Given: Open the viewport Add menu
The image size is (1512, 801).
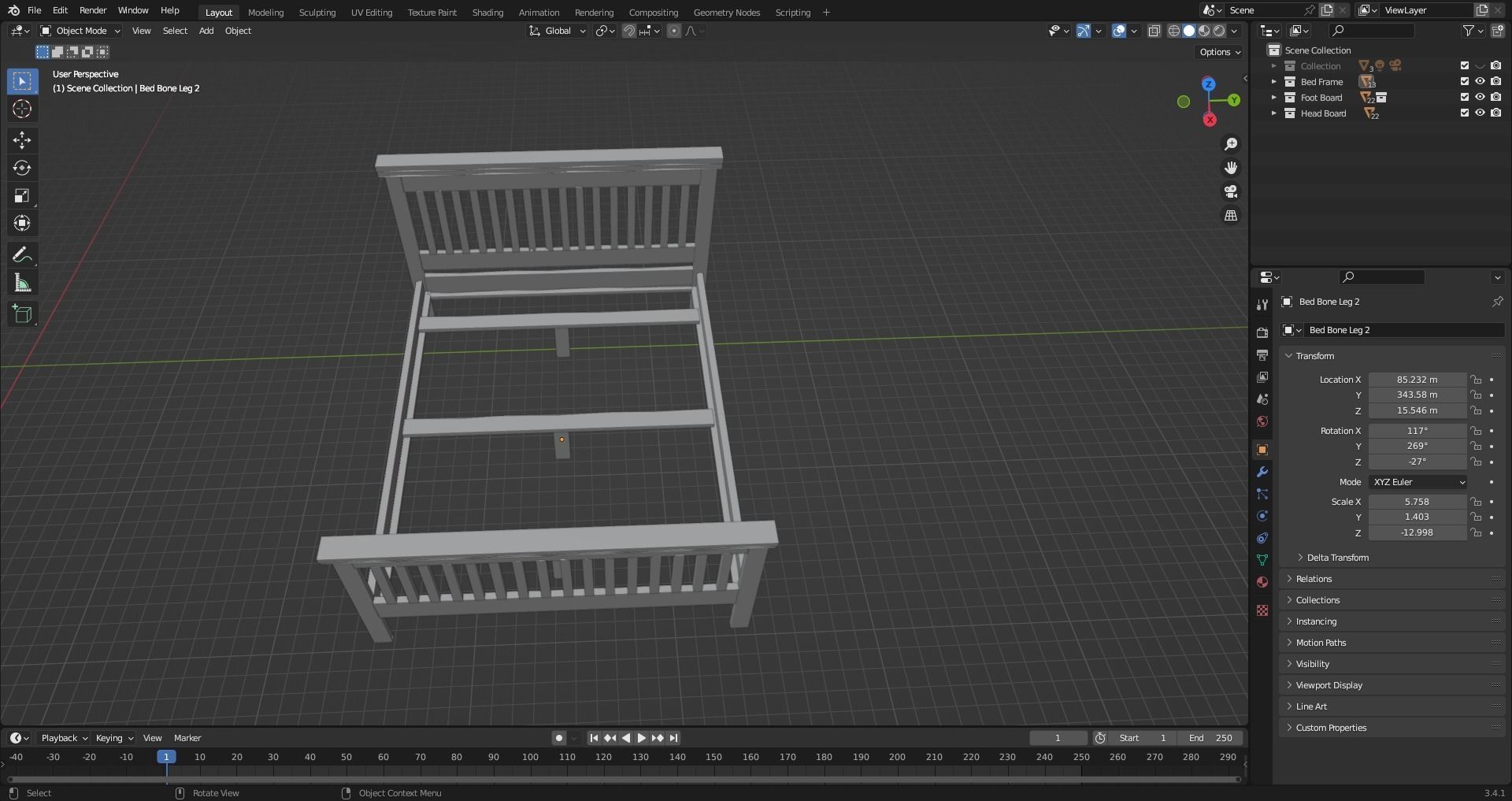Looking at the screenshot, I should 206,31.
